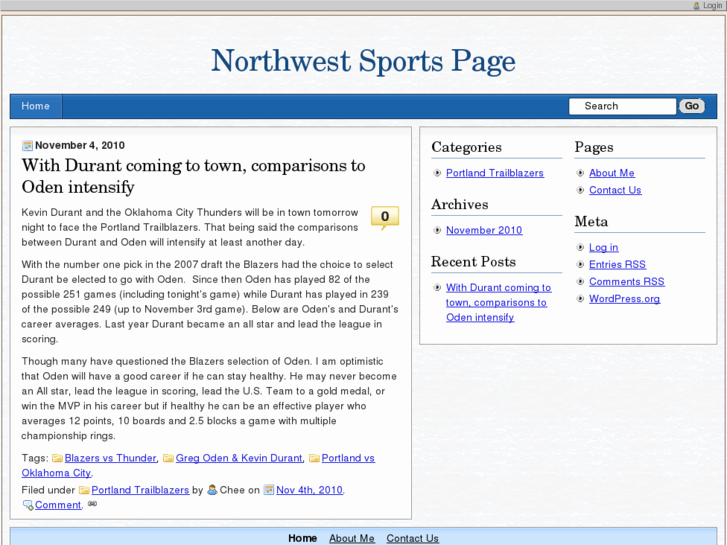727x545 pixels.
Task: Click the Go search button
Action: point(692,106)
